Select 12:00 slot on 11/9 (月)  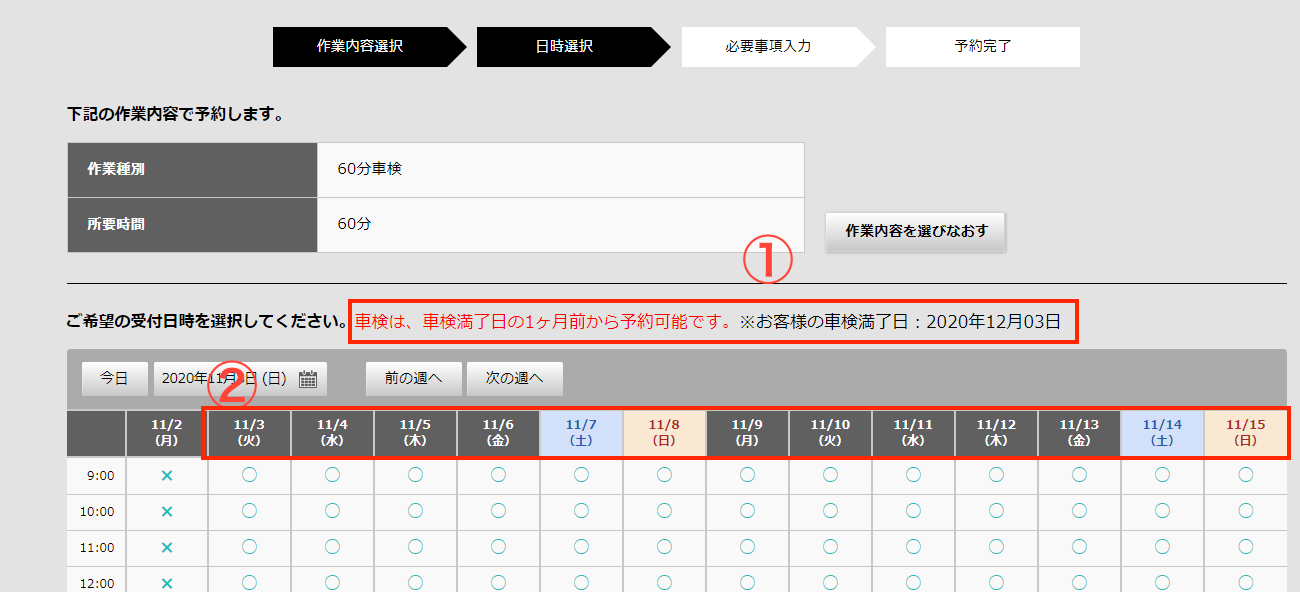point(747,583)
